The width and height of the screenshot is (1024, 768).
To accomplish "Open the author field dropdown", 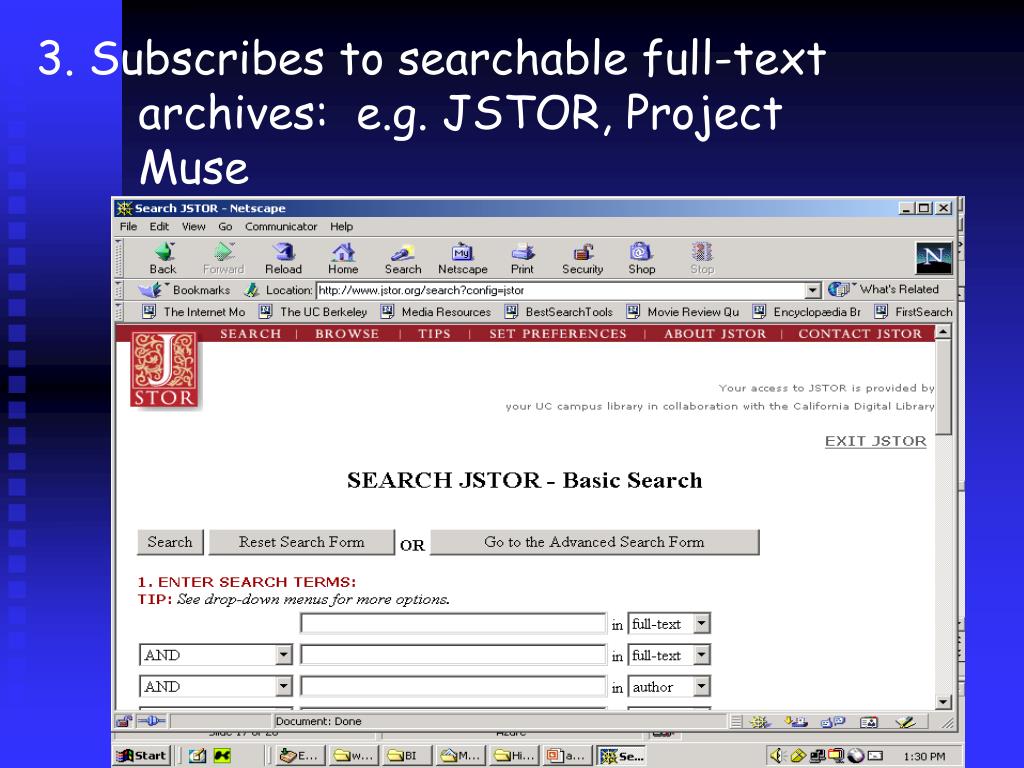I will tap(701, 686).
